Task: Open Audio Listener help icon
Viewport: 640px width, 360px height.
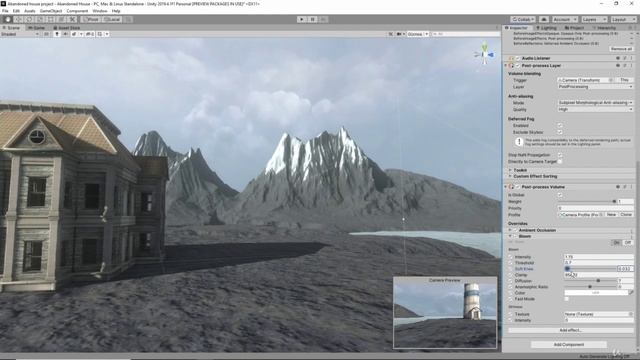Action: 618,58
